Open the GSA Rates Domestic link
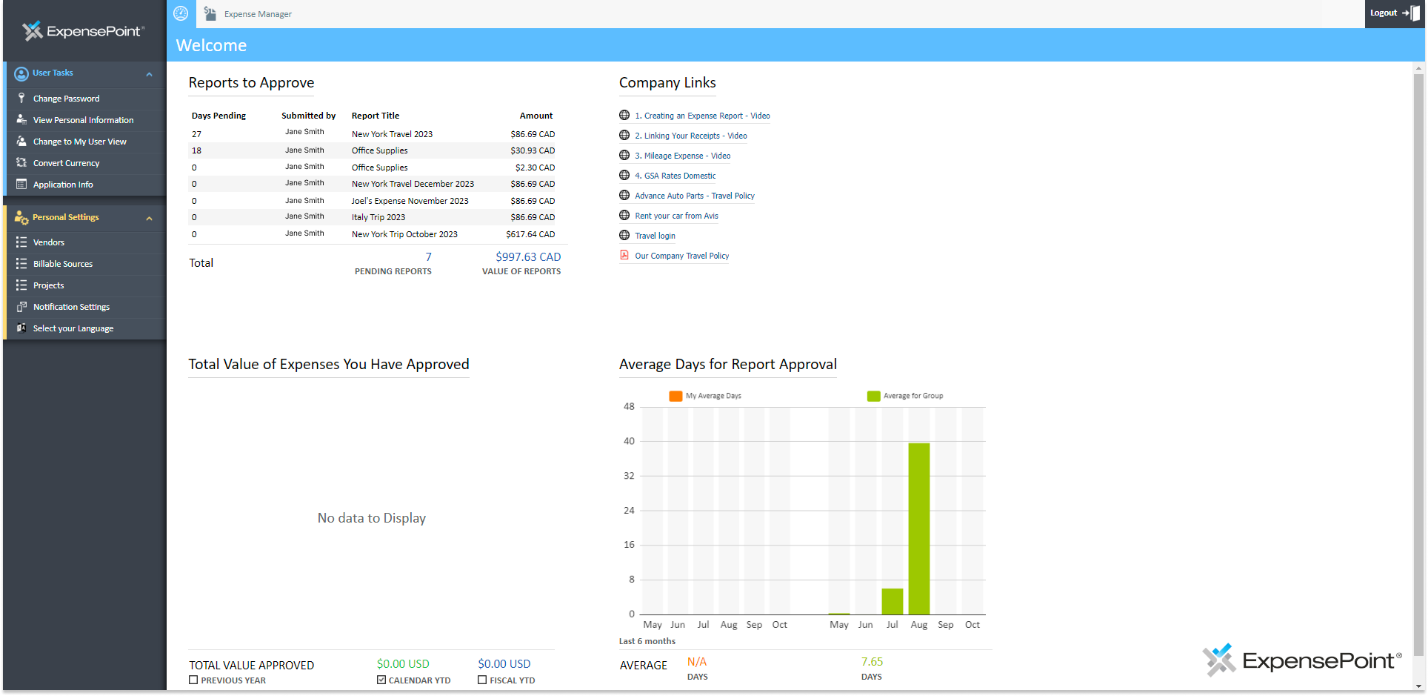 click(677, 175)
